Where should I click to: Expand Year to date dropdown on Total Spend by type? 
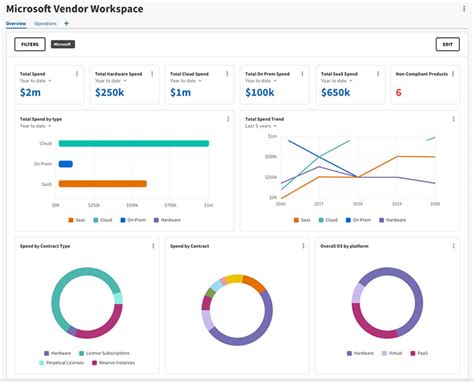point(35,126)
